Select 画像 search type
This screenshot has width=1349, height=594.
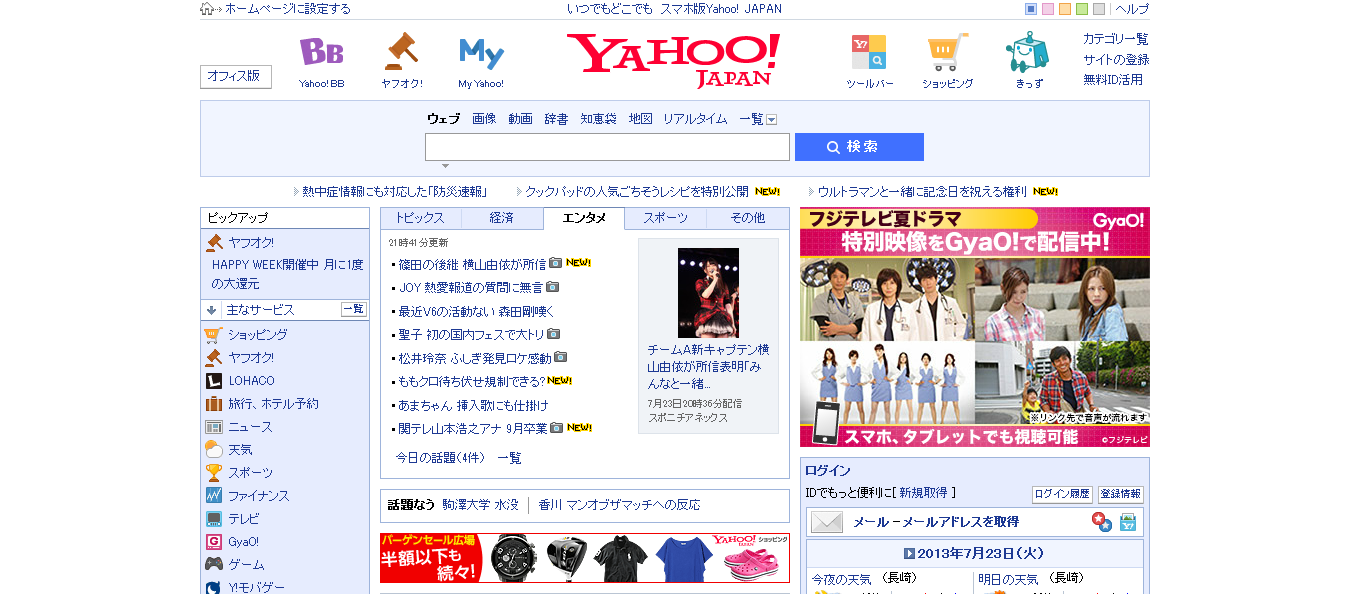click(484, 119)
